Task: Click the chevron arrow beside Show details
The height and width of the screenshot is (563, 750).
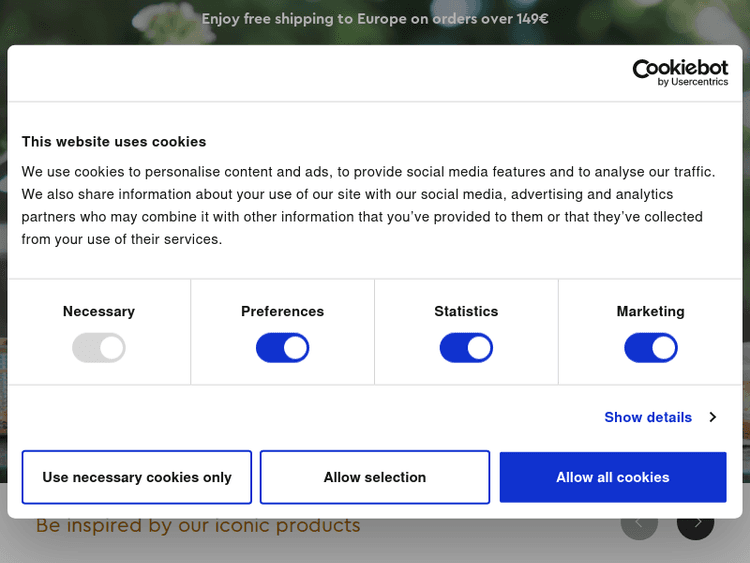Action: coord(713,417)
